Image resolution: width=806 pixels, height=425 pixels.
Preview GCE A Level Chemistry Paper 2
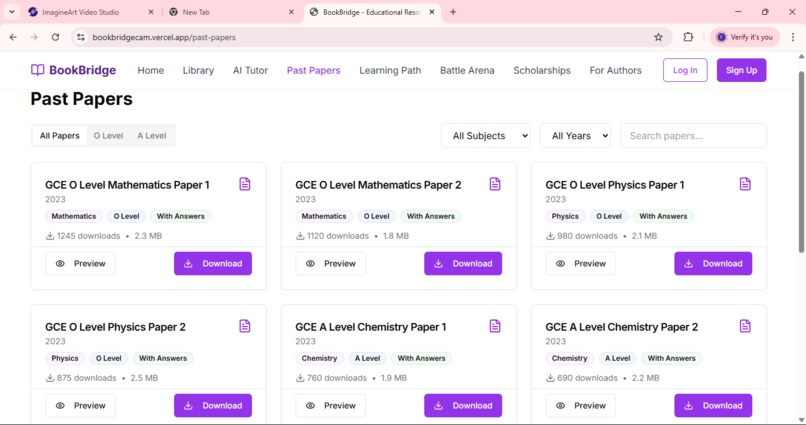click(580, 405)
